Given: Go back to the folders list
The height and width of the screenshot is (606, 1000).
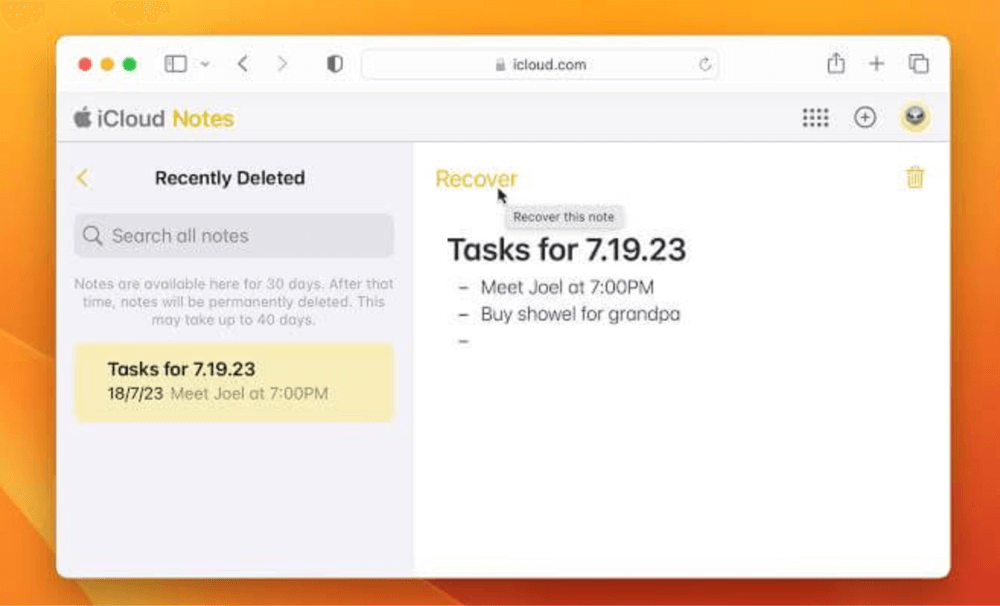Looking at the screenshot, I should (82, 178).
